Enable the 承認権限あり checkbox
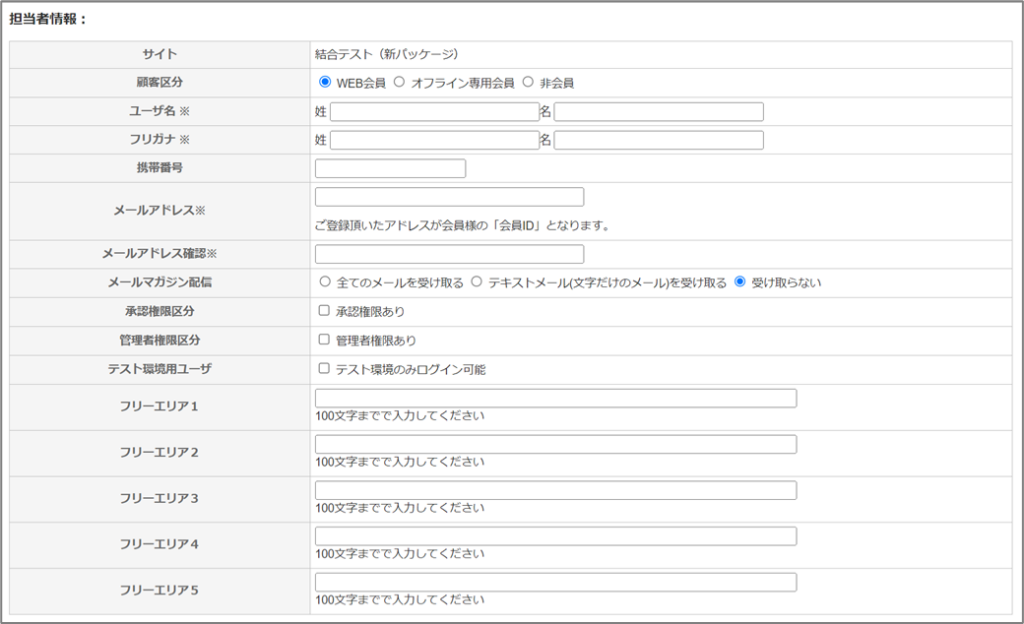This screenshot has height=624, width=1024. click(324, 311)
